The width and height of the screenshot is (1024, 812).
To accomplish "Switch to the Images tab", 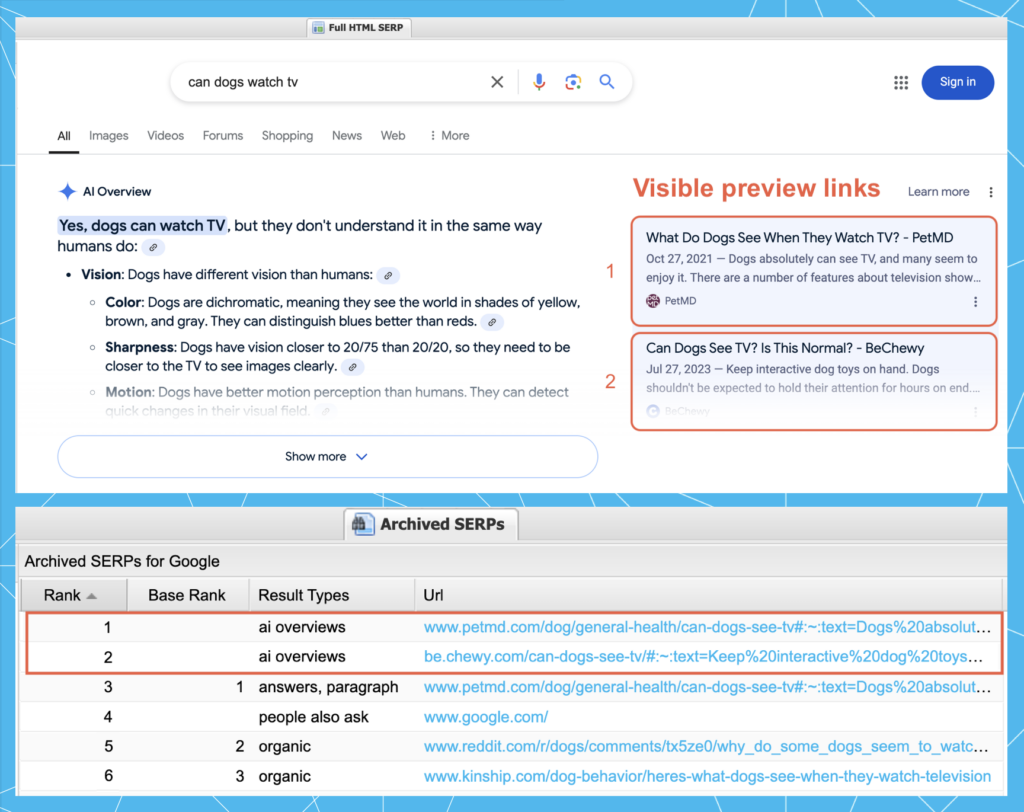I will coord(108,135).
